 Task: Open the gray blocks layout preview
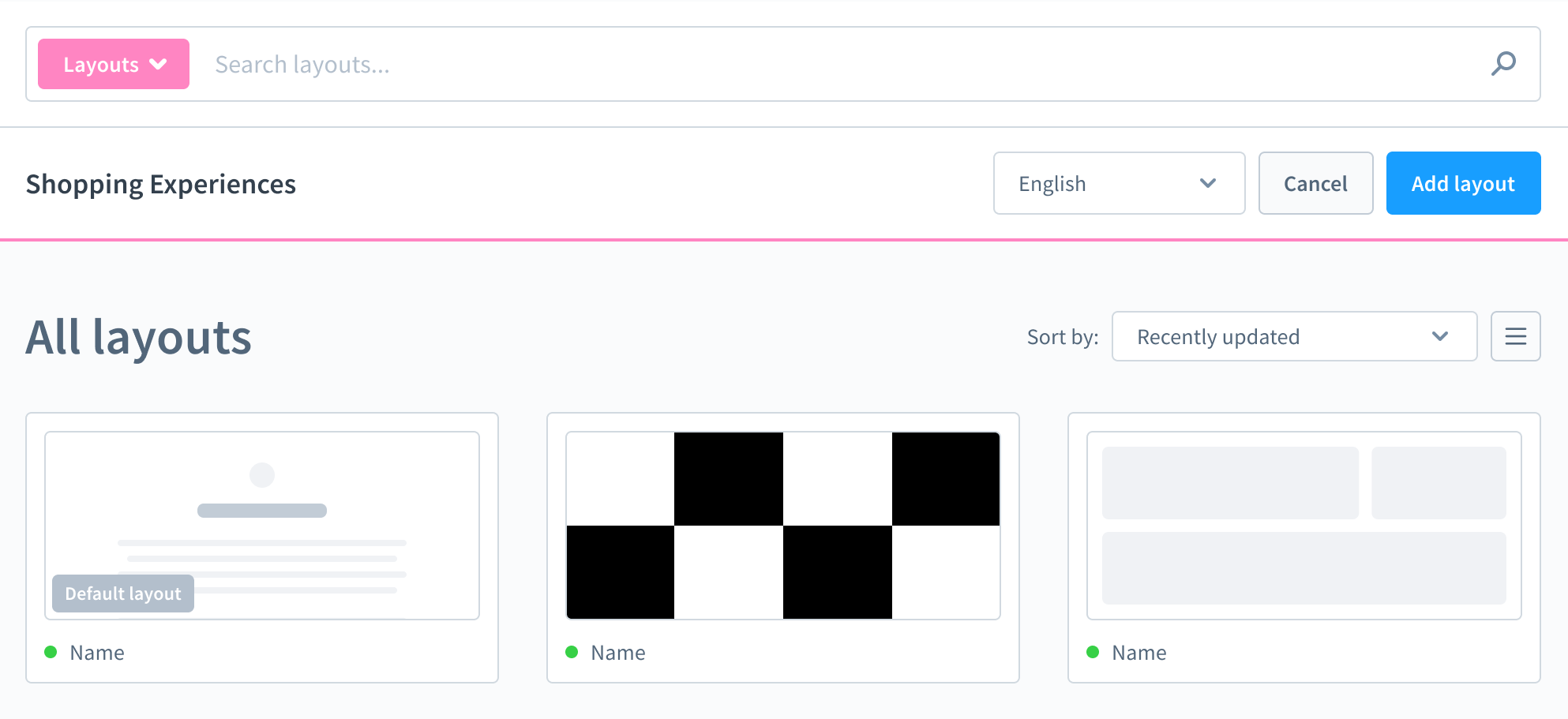(x=1304, y=526)
